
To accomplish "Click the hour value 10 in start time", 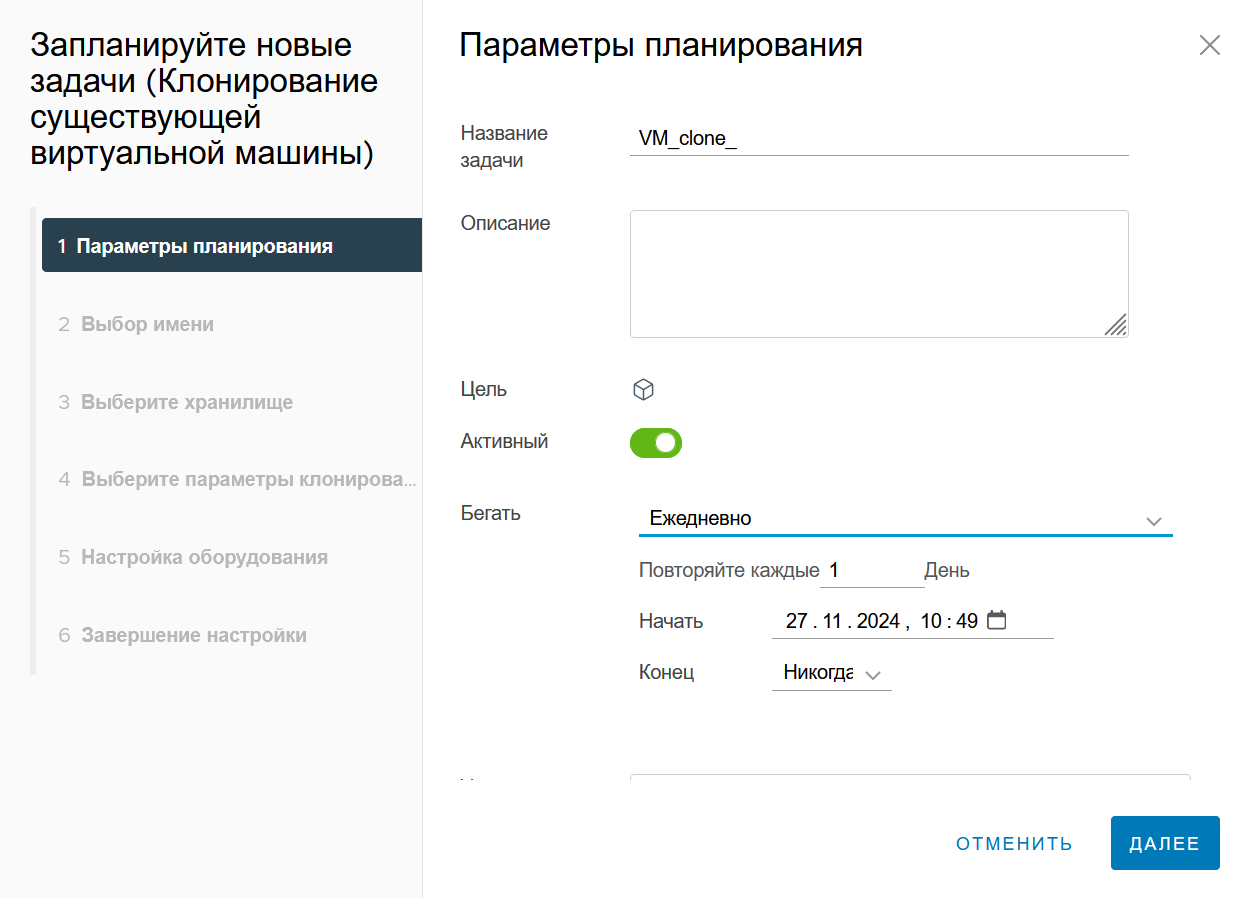I will tap(931, 621).
